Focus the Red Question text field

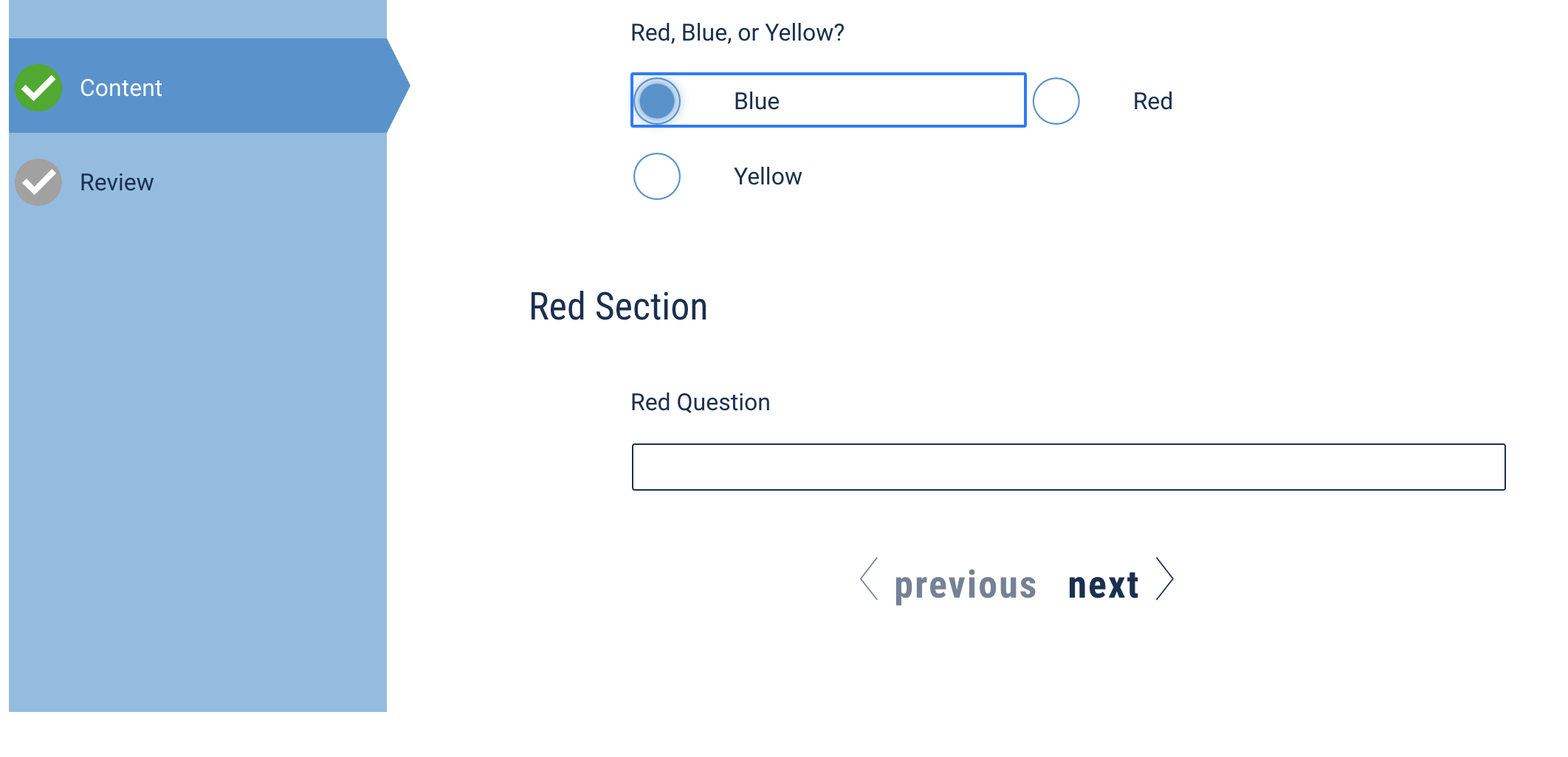coord(1068,467)
